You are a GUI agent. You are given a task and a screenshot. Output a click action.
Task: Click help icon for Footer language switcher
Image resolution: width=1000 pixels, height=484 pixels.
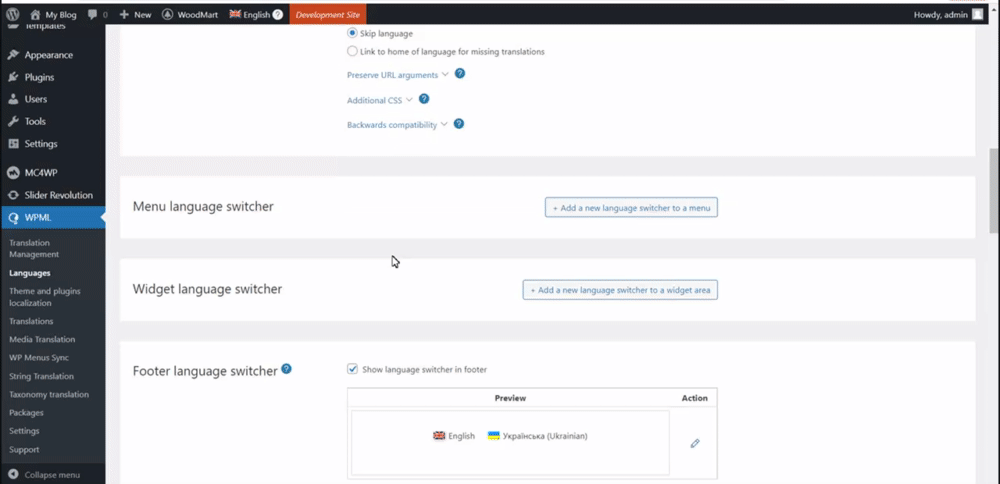[x=286, y=369]
